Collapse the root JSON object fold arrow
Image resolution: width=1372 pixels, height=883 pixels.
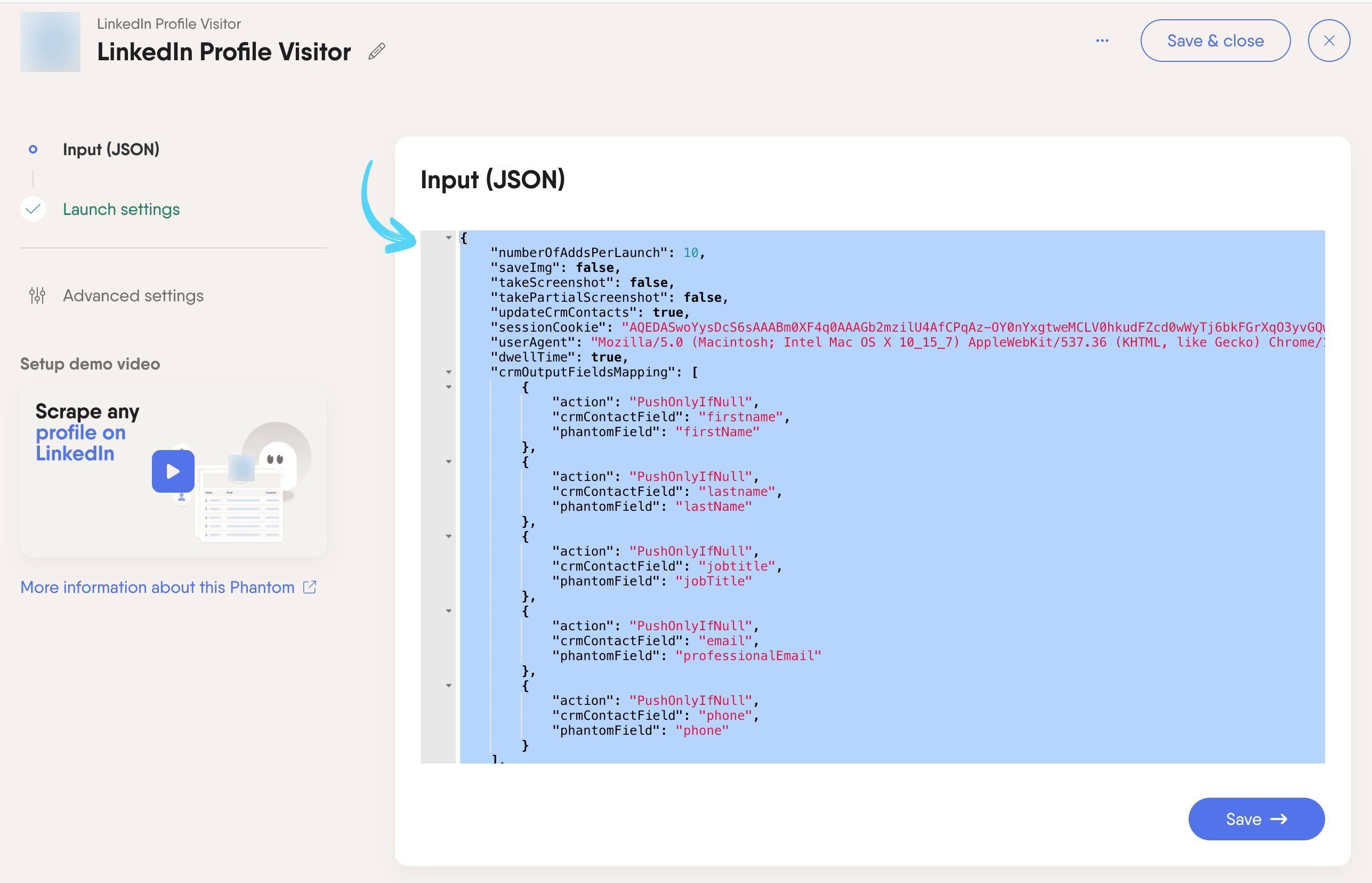(x=448, y=237)
